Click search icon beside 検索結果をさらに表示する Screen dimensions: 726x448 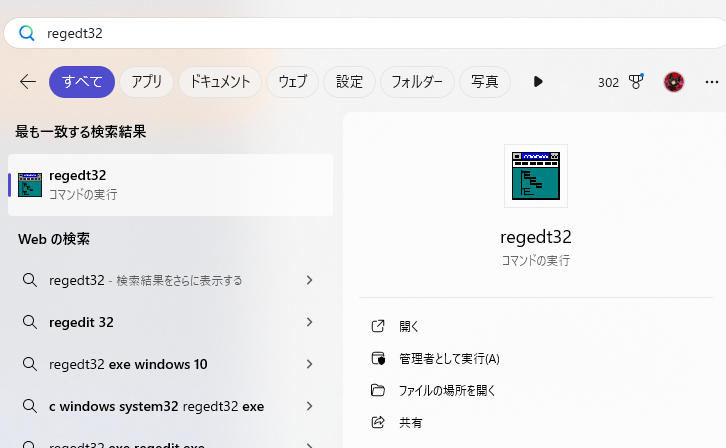click(x=30, y=280)
